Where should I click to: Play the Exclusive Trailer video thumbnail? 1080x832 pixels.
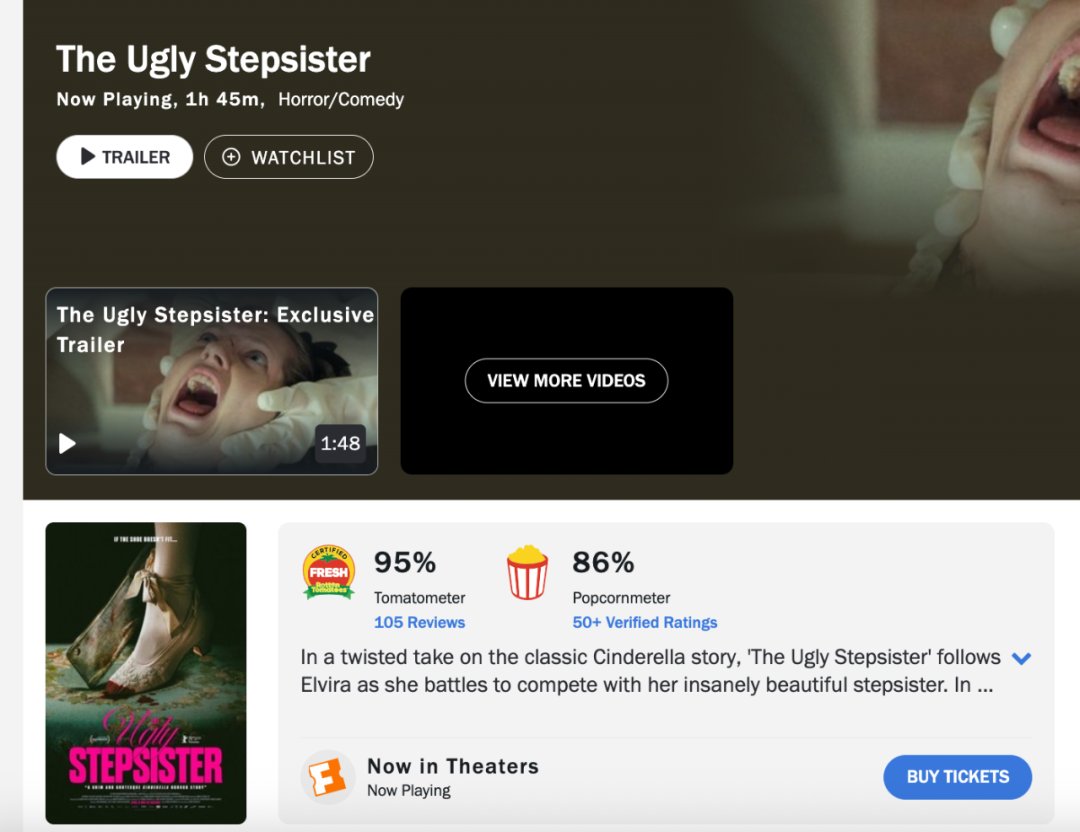pyautogui.click(x=211, y=381)
